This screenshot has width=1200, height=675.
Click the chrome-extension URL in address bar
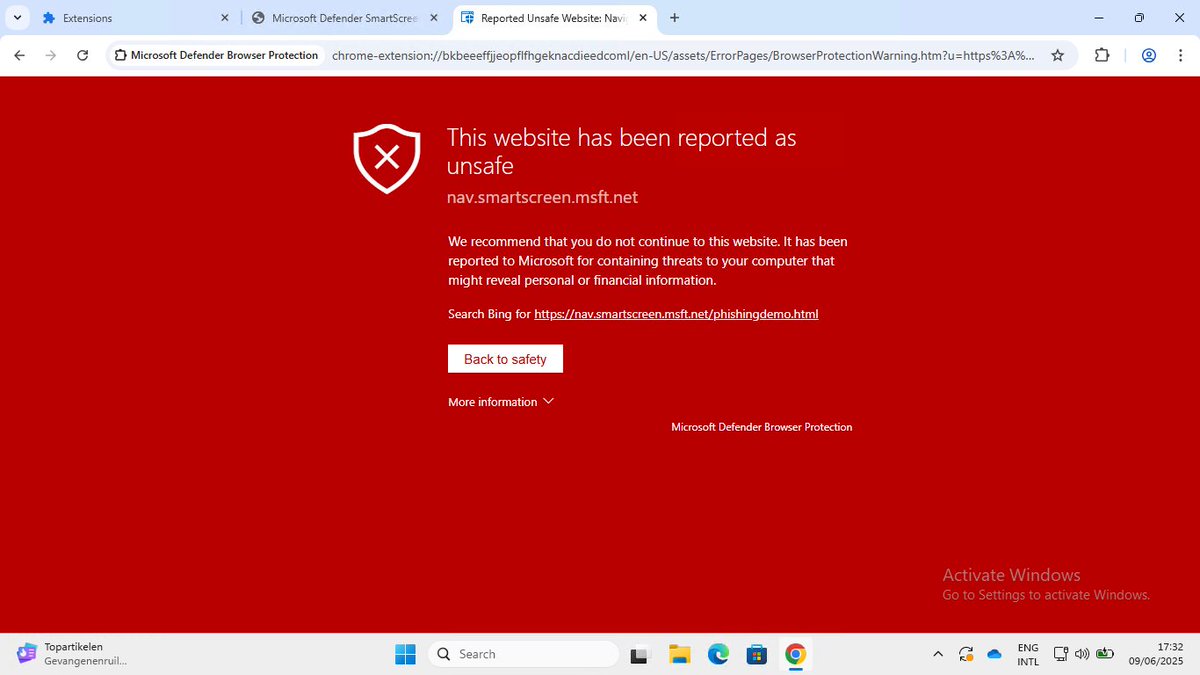[683, 55]
